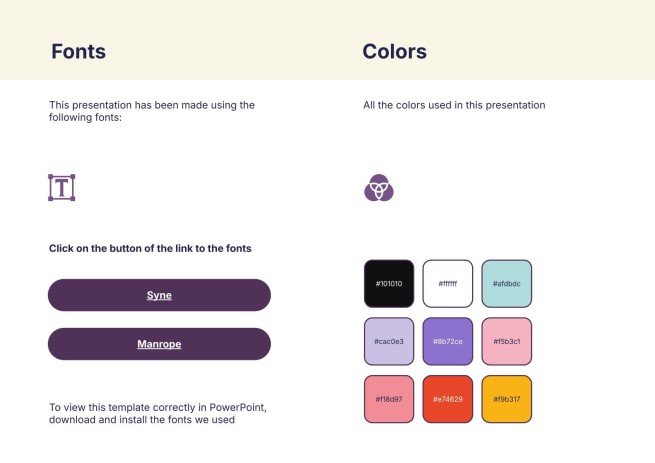This screenshot has height=463, width=655.
Task: Click the Colors heading
Action: click(394, 52)
